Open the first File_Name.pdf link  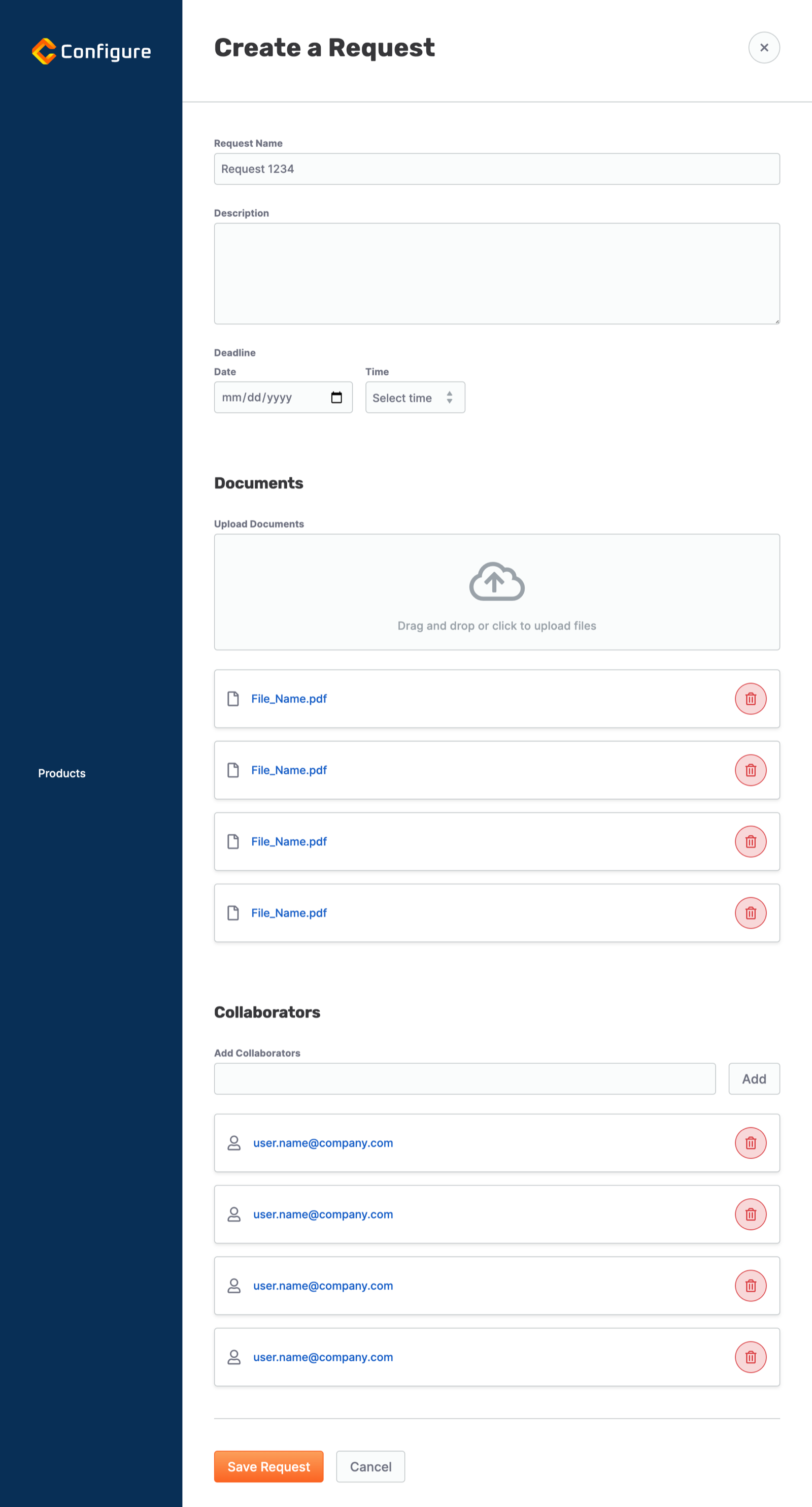pos(289,699)
